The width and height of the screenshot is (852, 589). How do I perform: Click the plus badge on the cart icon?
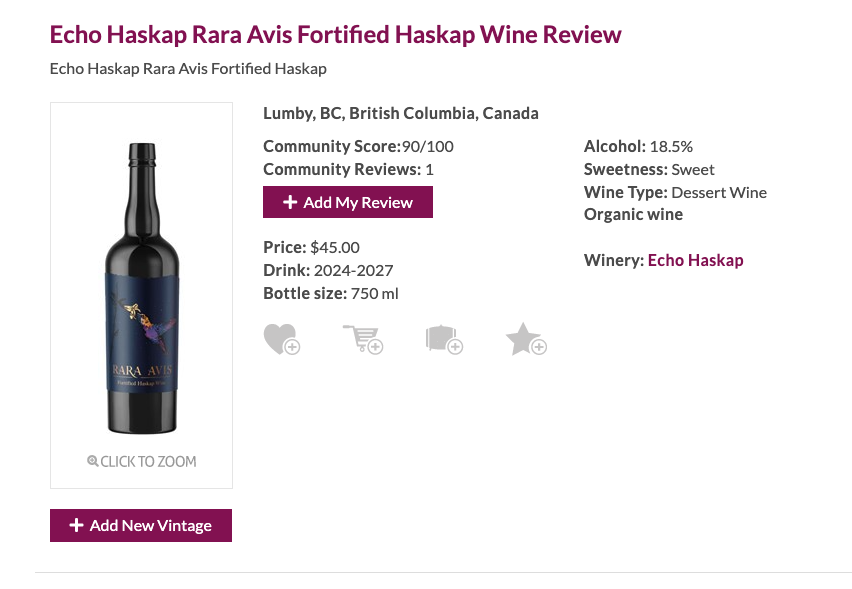[376, 349]
